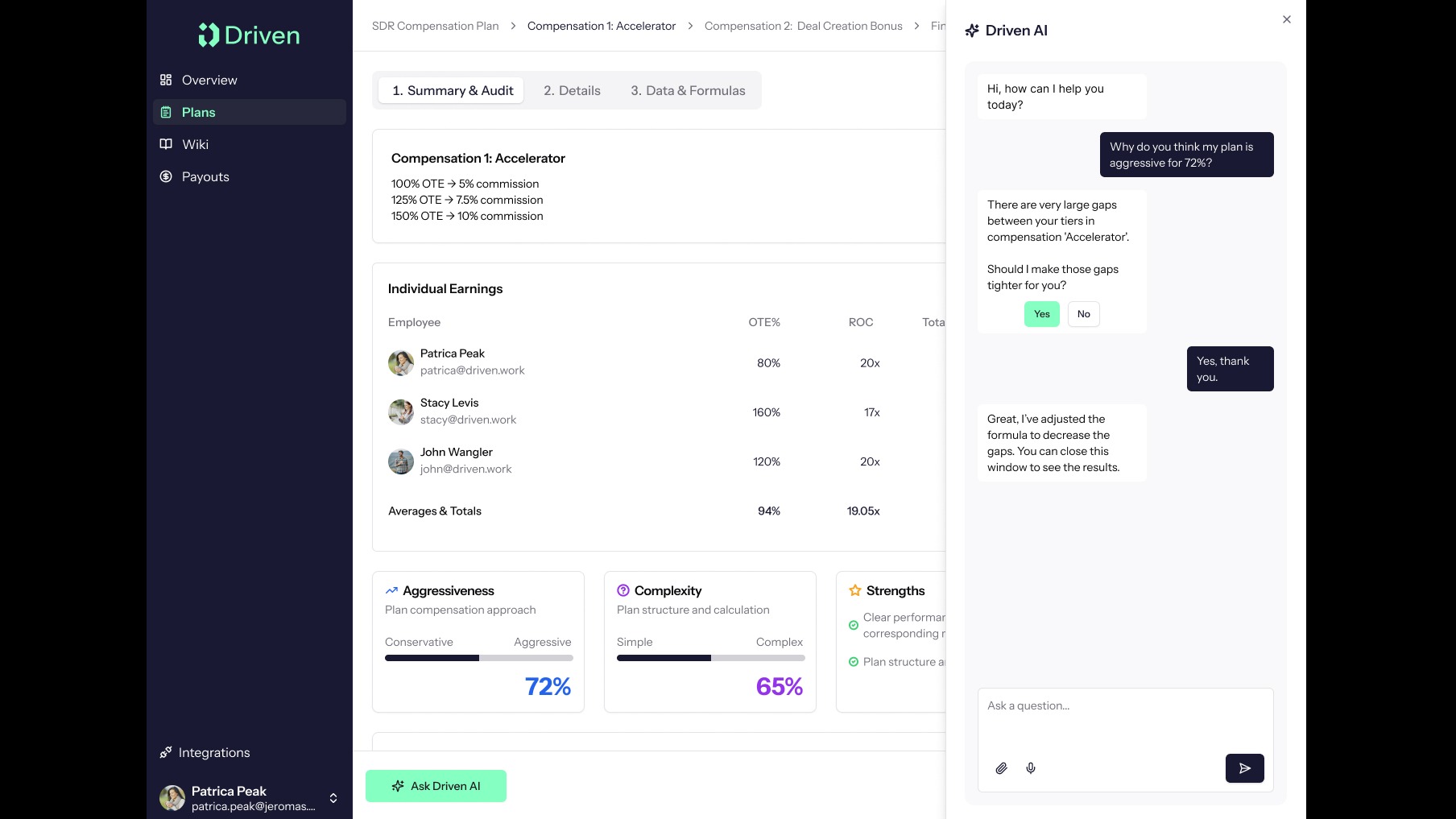Send the message with the arrow button
The height and width of the screenshot is (819, 1456).
coord(1244,768)
